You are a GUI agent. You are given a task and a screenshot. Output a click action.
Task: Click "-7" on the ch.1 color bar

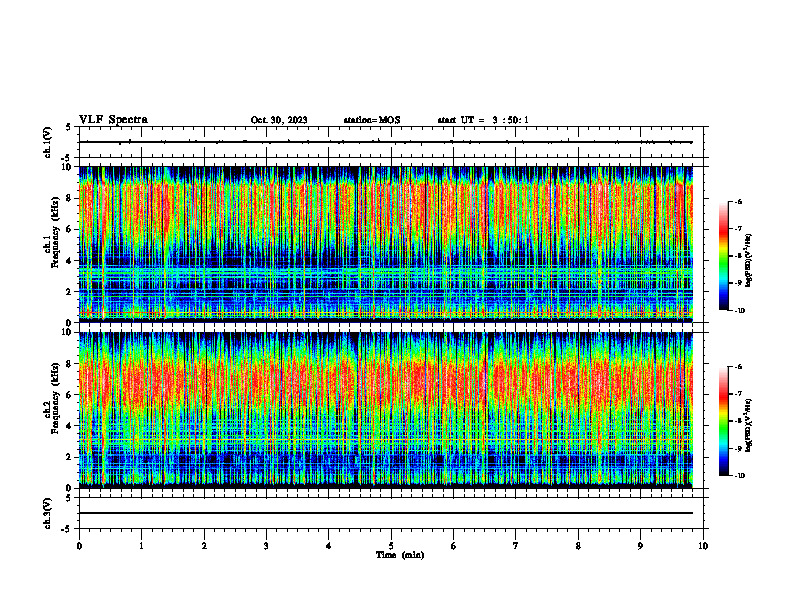[x=738, y=229]
